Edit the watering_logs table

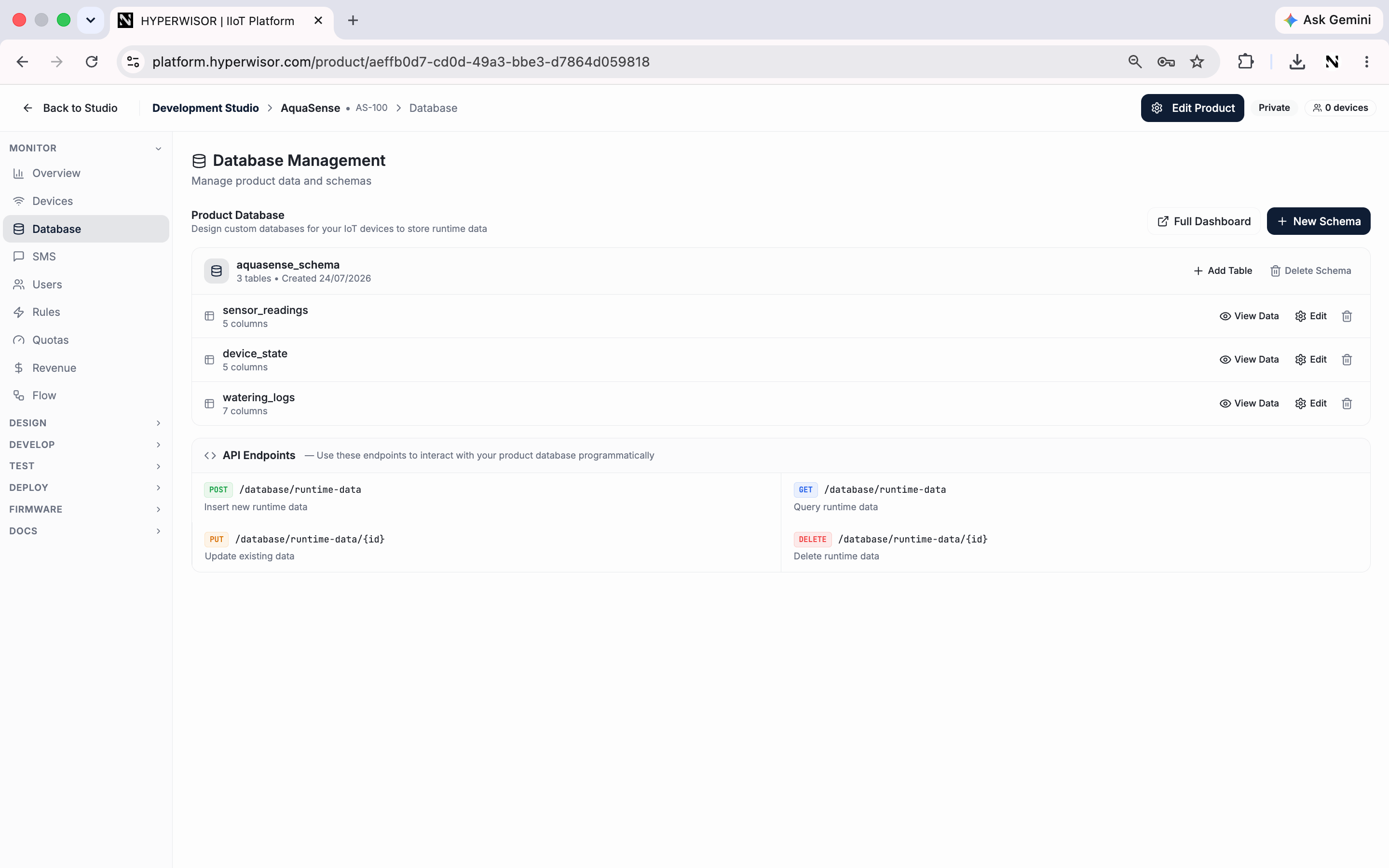click(x=1311, y=404)
